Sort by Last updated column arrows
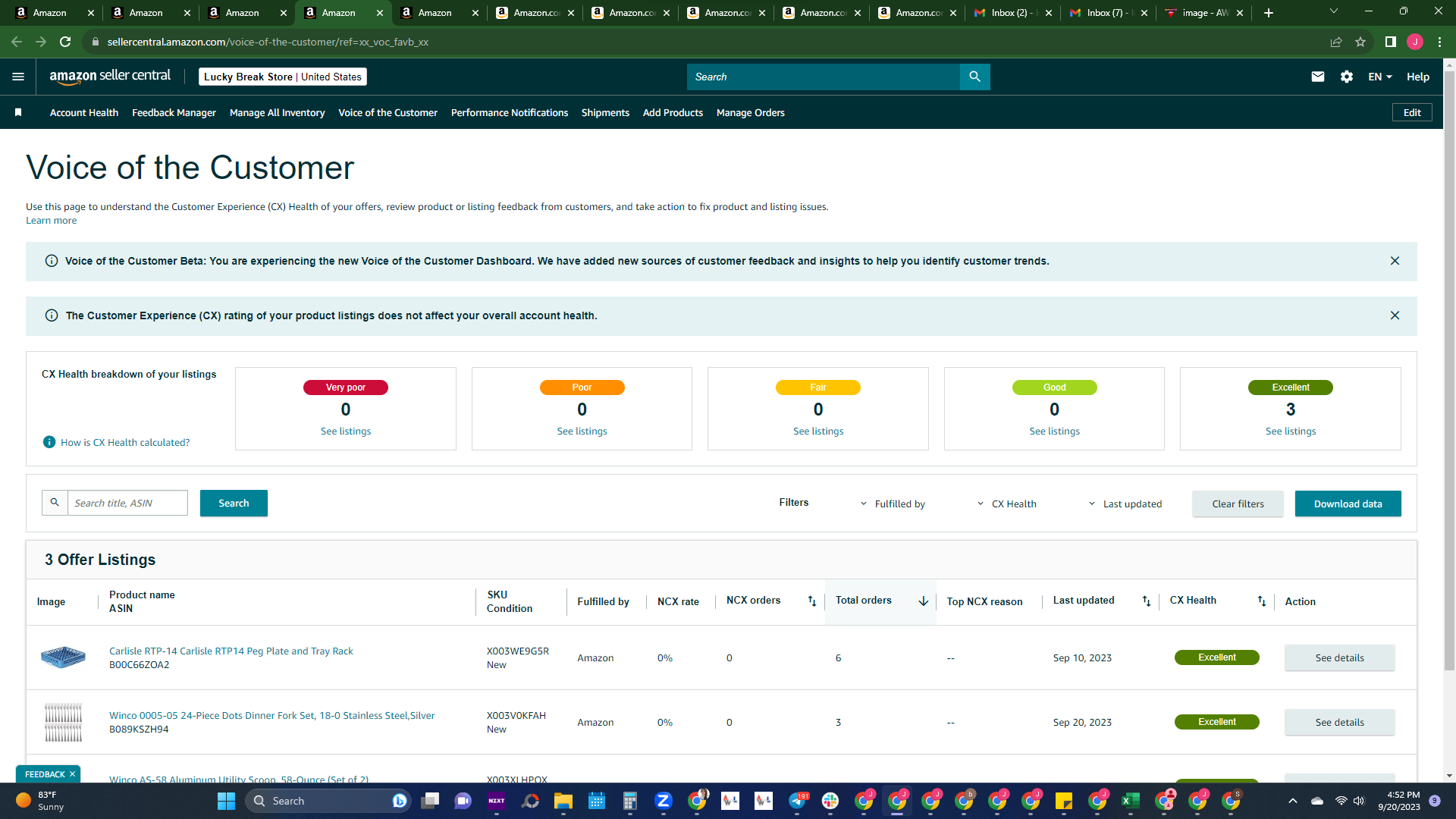This screenshot has height=819, width=1456. click(x=1147, y=601)
